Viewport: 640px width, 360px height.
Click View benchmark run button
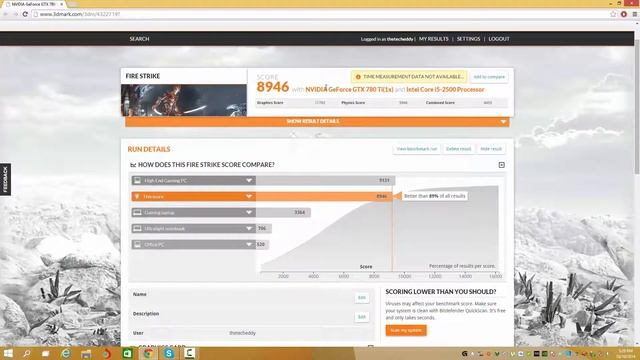(x=417, y=149)
